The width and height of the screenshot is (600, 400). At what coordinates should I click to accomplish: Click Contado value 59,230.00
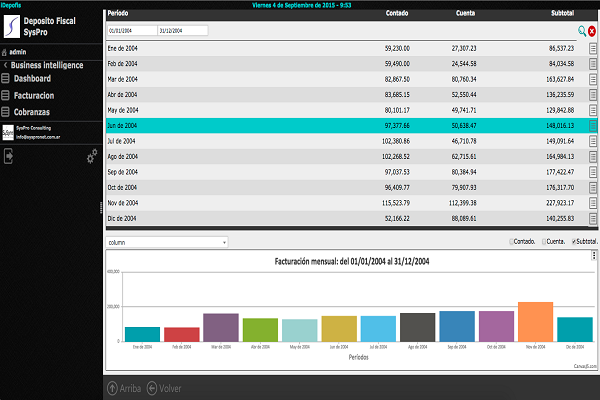[x=397, y=49]
